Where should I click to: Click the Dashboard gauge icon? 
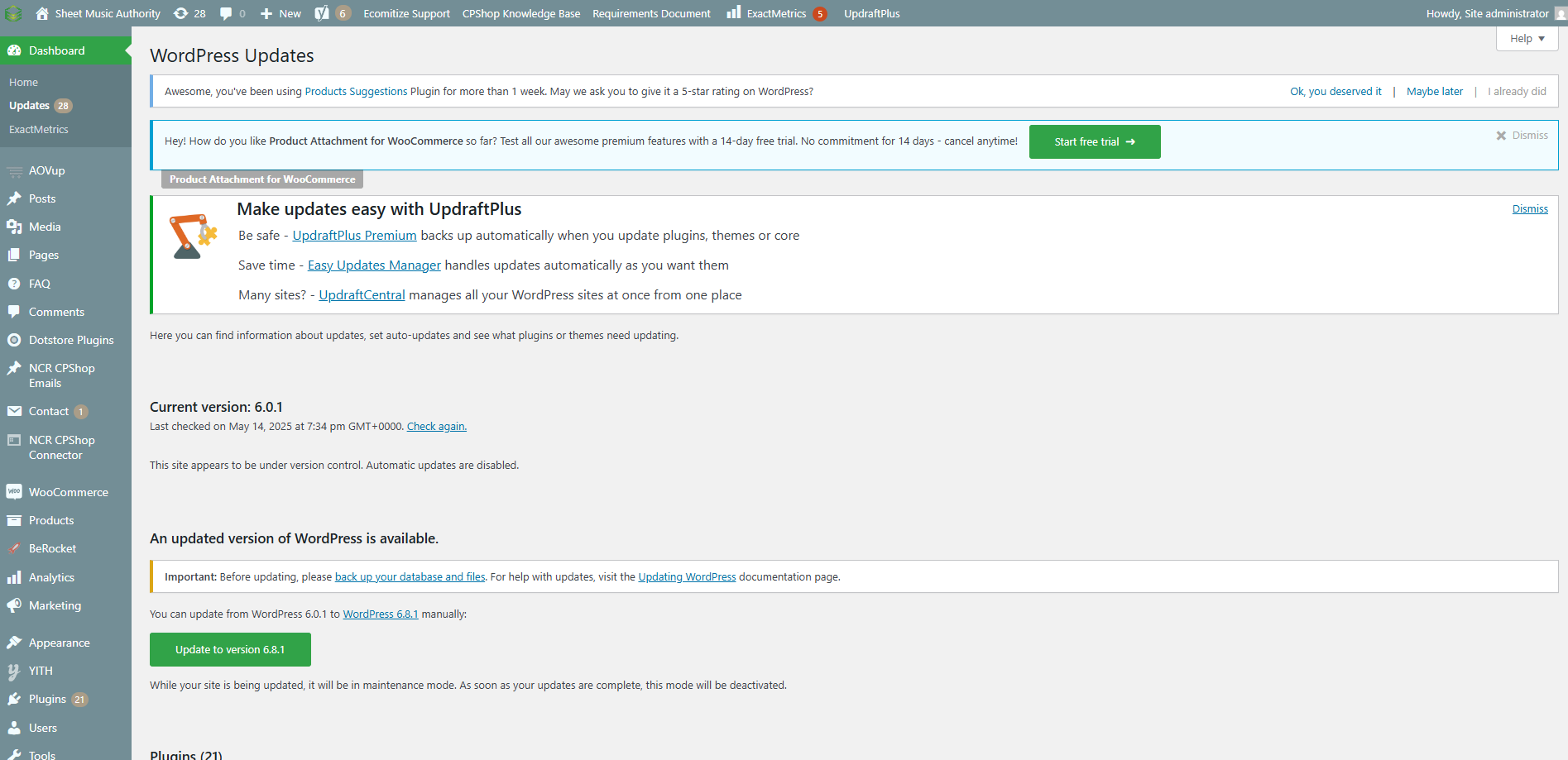(x=14, y=50)
